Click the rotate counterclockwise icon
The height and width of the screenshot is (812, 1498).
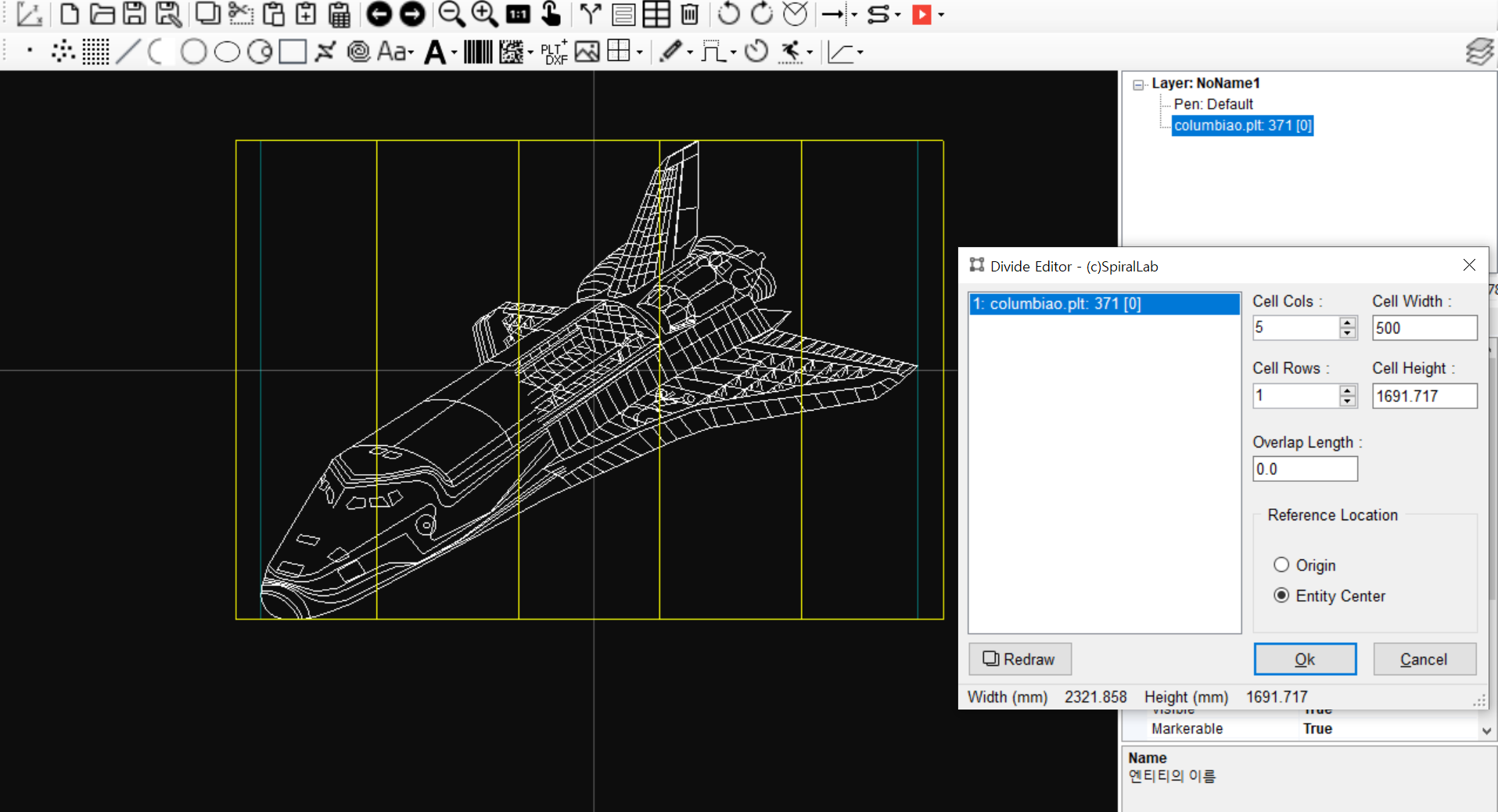pyautogui.click(x=728, y=14)
